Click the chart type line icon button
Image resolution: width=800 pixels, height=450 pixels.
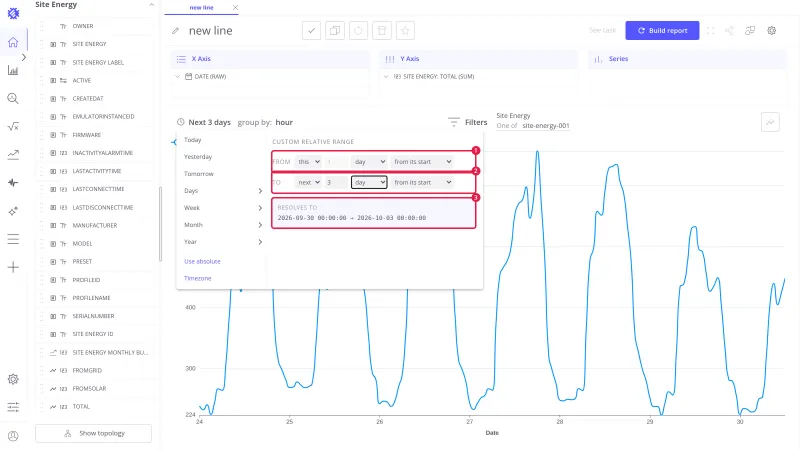[770, 122]
